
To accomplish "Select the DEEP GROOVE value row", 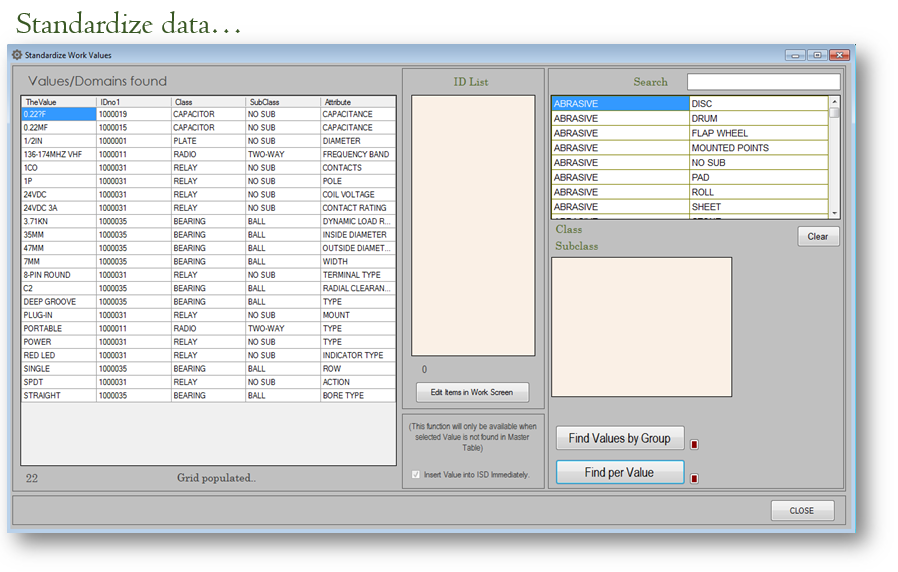I will [x=58, y=302].
